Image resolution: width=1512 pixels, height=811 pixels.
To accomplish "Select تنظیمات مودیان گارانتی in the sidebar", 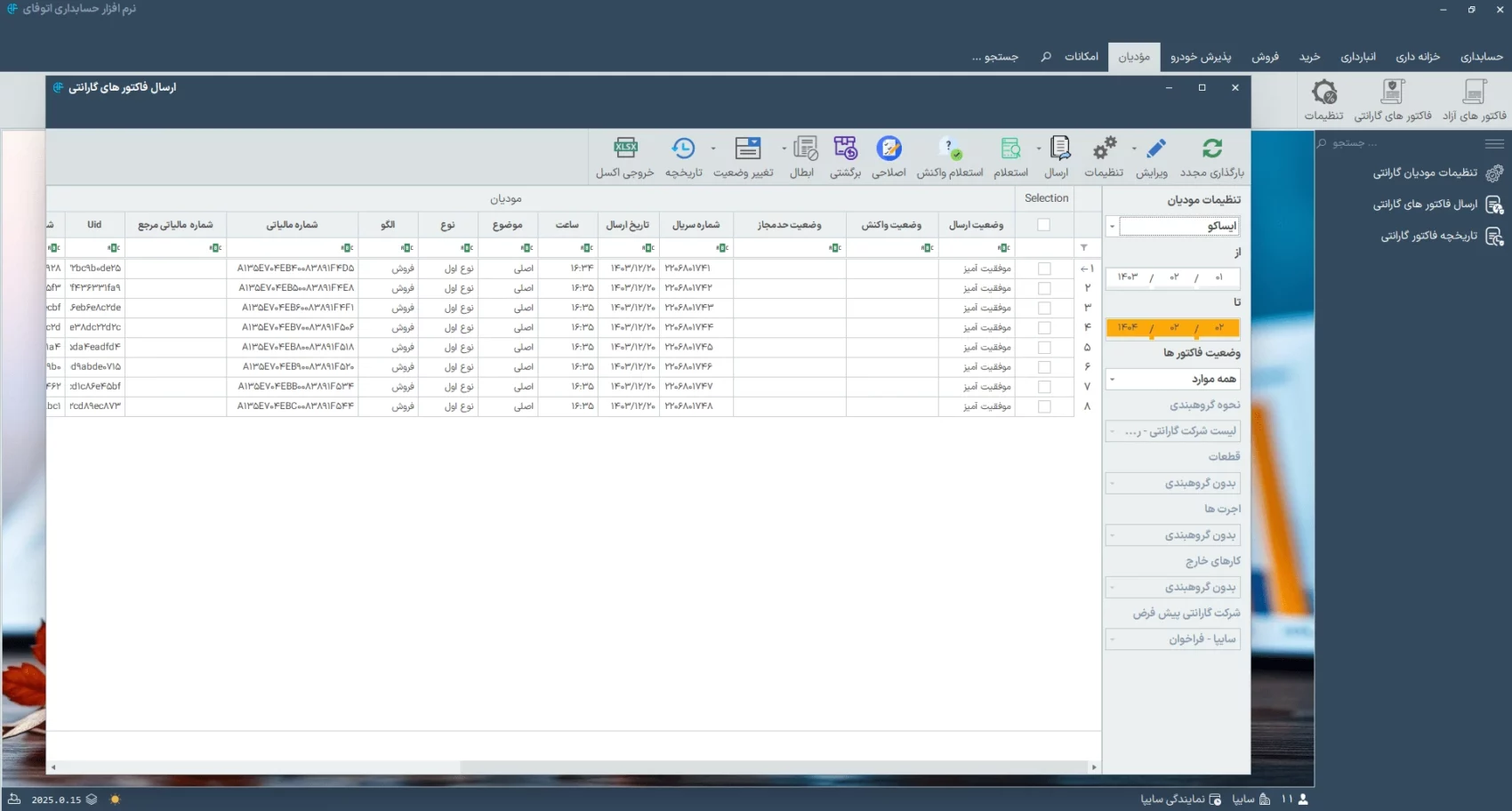I will coord(1424,173).
